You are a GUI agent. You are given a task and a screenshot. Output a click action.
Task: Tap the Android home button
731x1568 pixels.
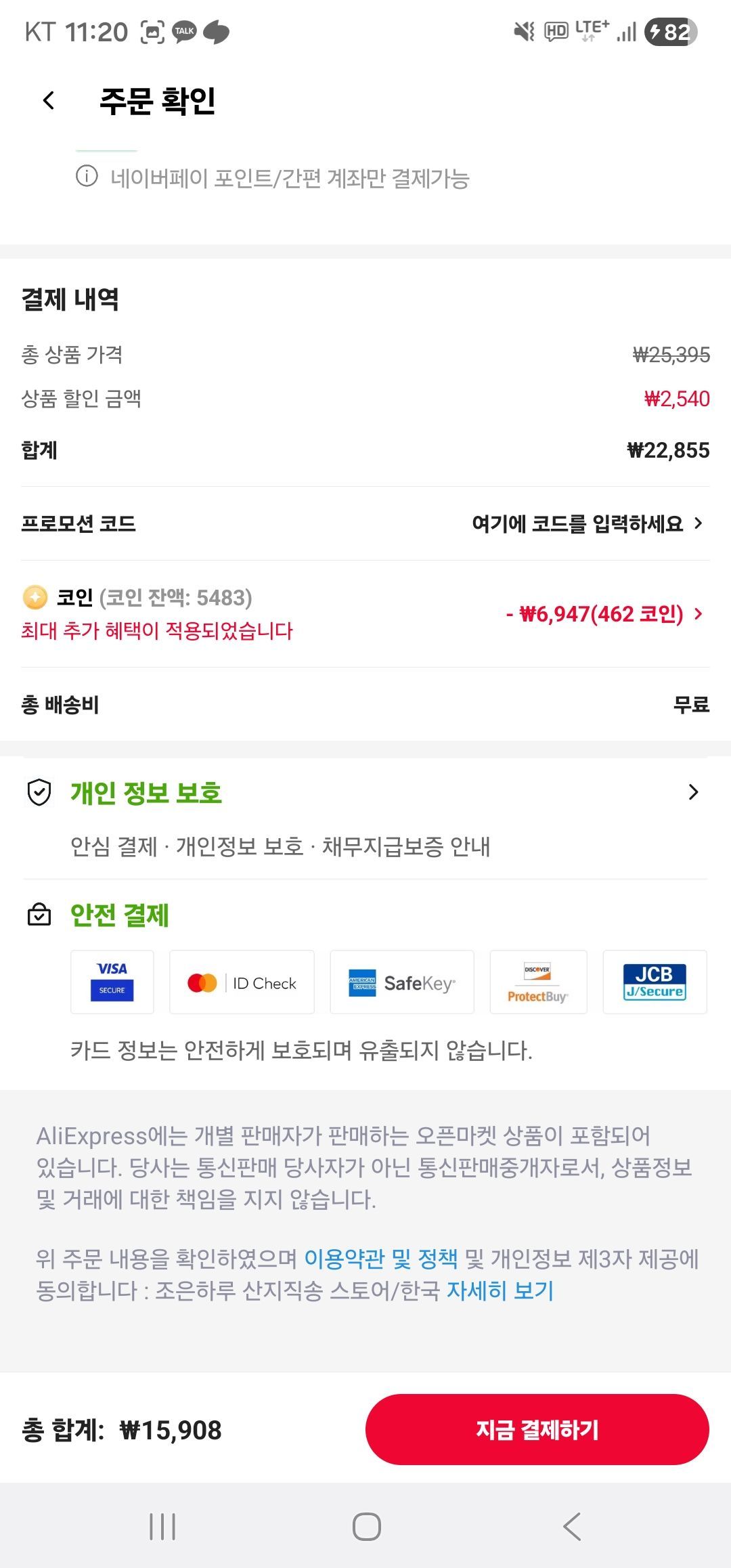coord(366,1526)
